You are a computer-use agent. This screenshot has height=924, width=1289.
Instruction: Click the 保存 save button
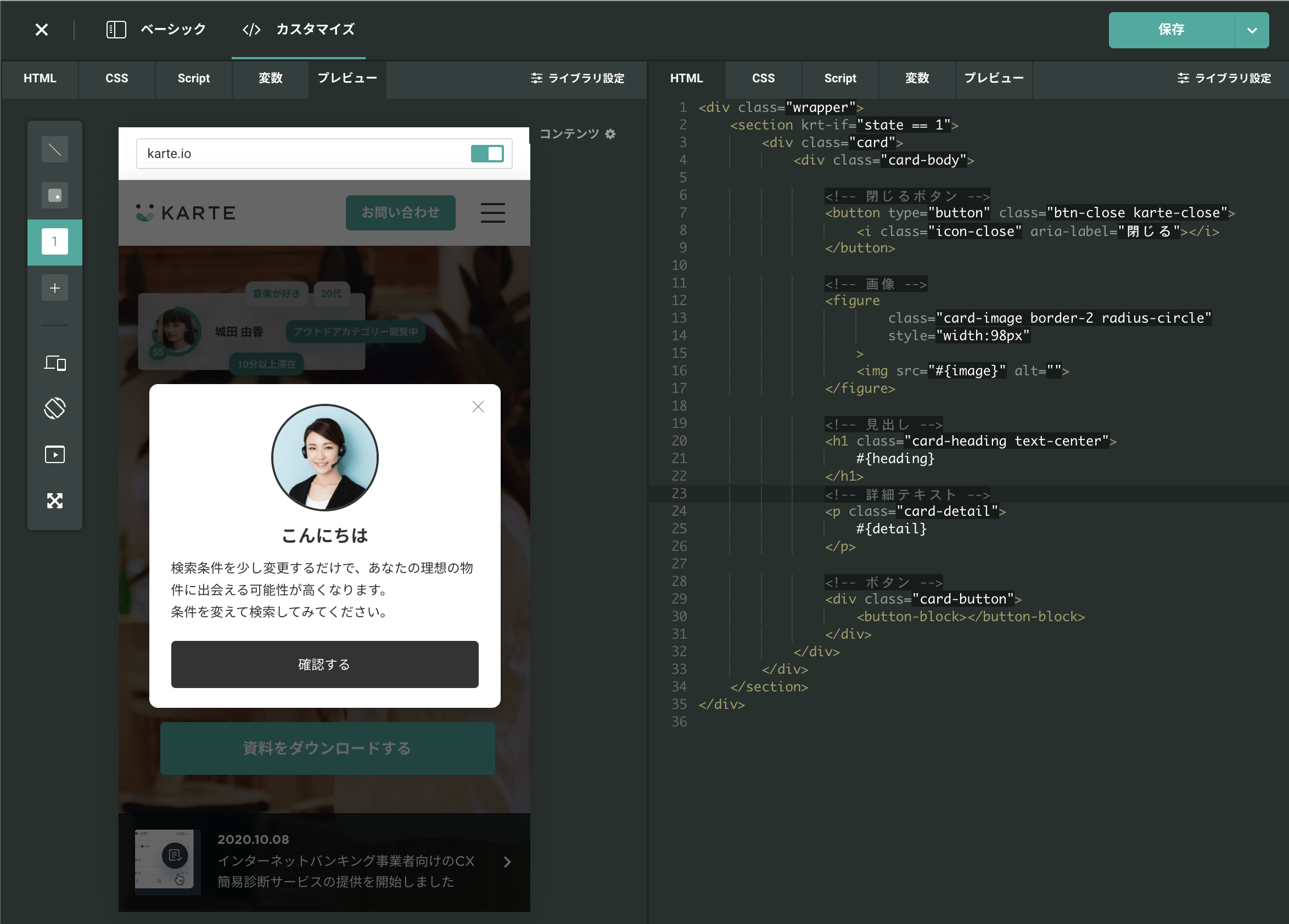[x=1171, y=30]
